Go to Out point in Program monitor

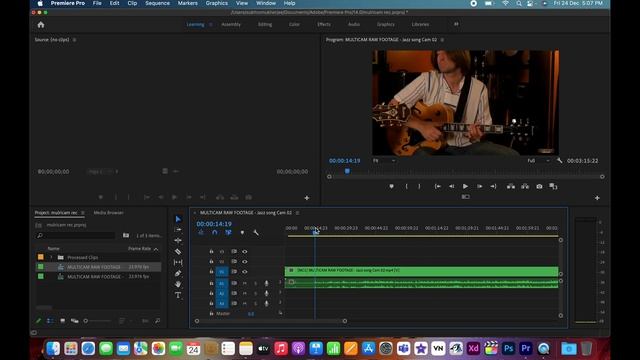pyautogui.click(x=493, y=186)
